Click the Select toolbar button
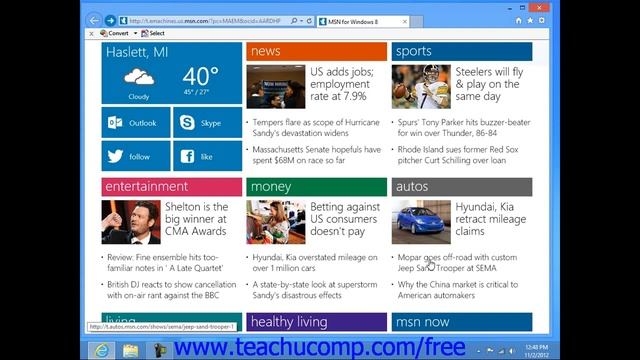640x360 pixels. click(153, 33)
